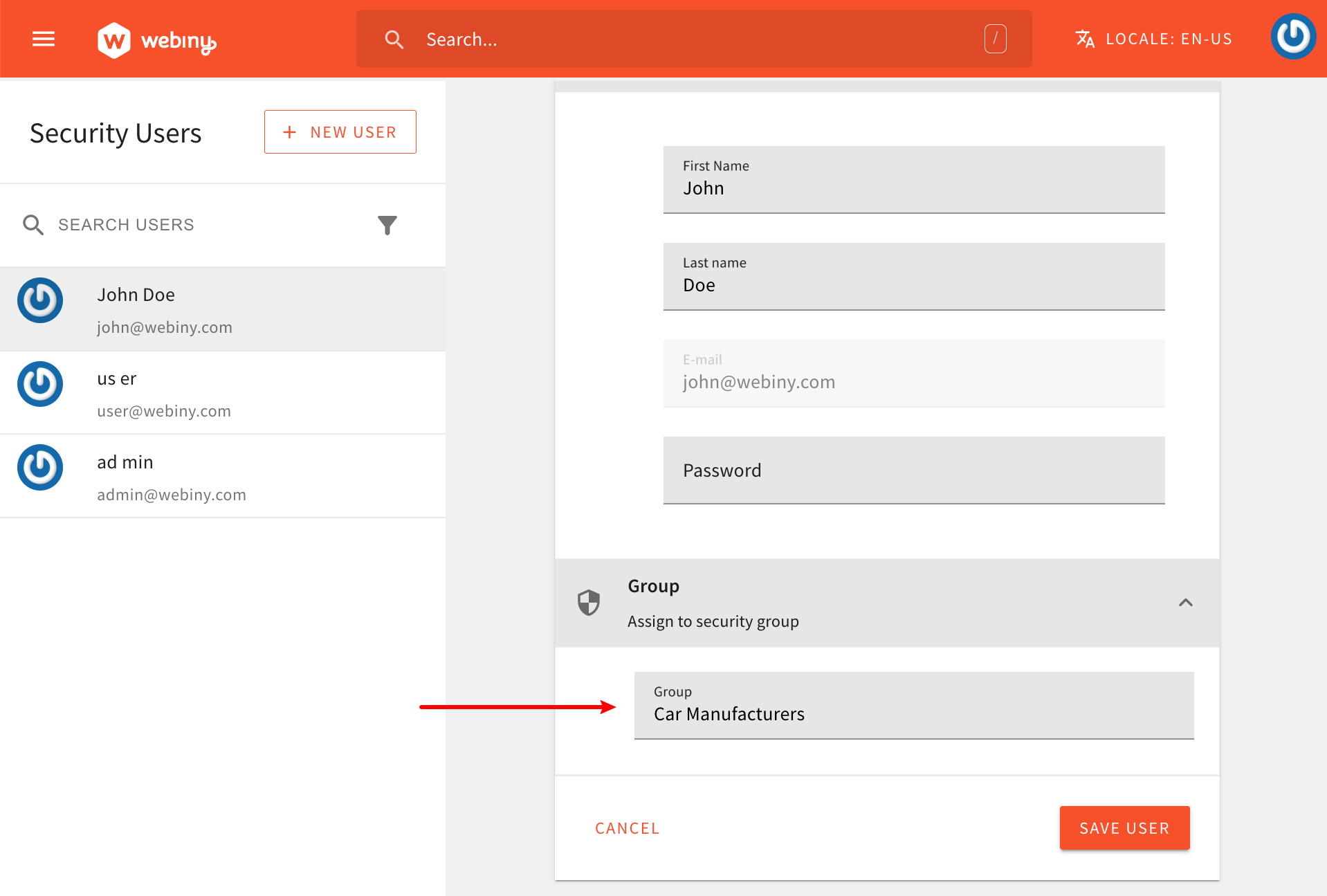Open the hamburger navigation menu
The width and height of the screenshot is (1327, 896).
coord(43,39)
